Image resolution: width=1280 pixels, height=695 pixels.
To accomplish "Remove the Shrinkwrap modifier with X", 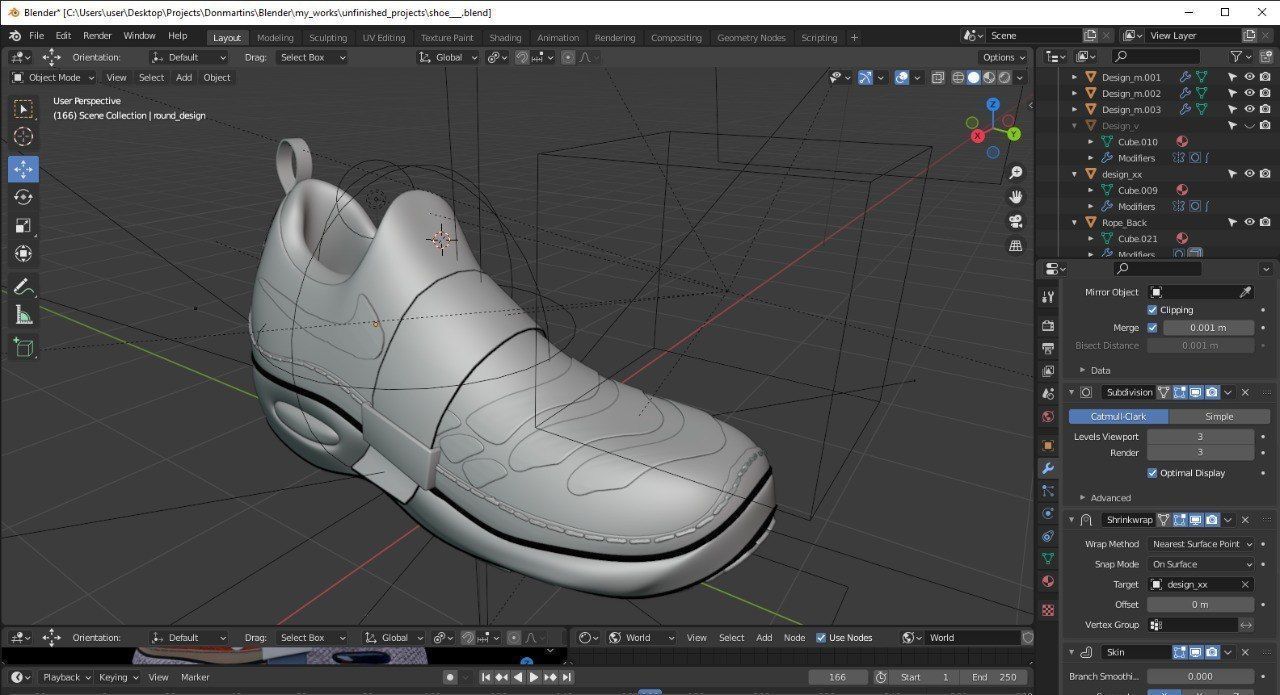I will (1245, 520).
